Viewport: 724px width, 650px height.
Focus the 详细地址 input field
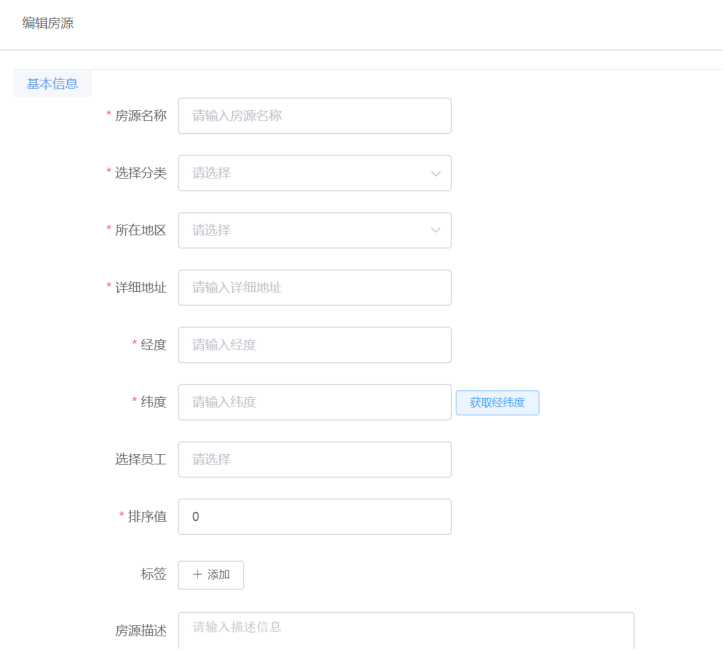coord(314,288)
